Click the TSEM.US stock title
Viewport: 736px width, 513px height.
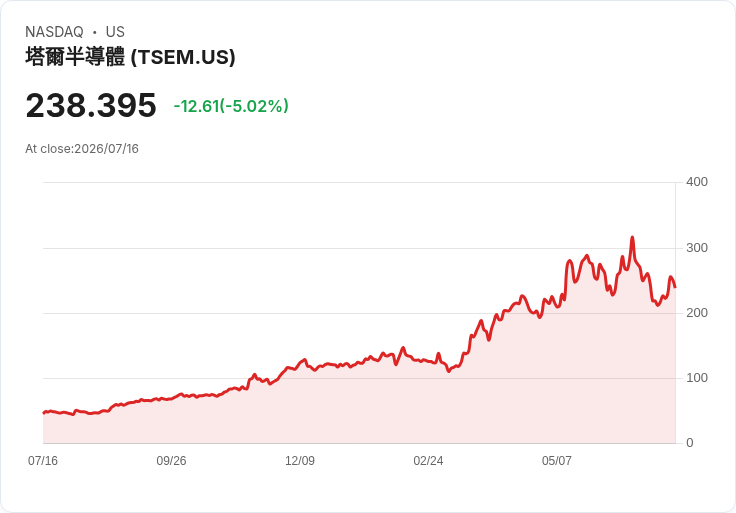coord(130,57)
